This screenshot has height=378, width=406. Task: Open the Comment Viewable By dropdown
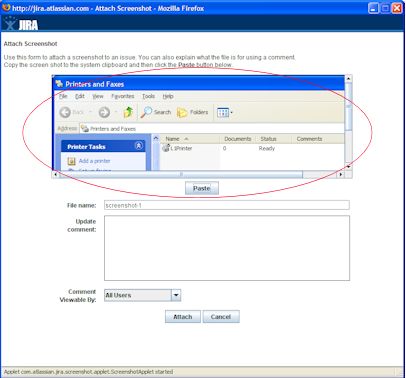click(x=176, y=295)
